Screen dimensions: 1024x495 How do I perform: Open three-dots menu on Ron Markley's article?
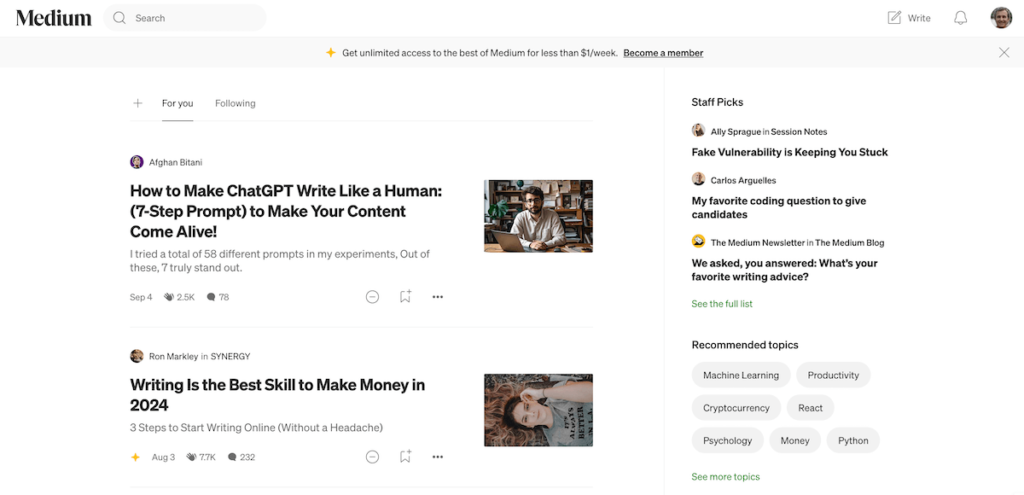point(437,457)
